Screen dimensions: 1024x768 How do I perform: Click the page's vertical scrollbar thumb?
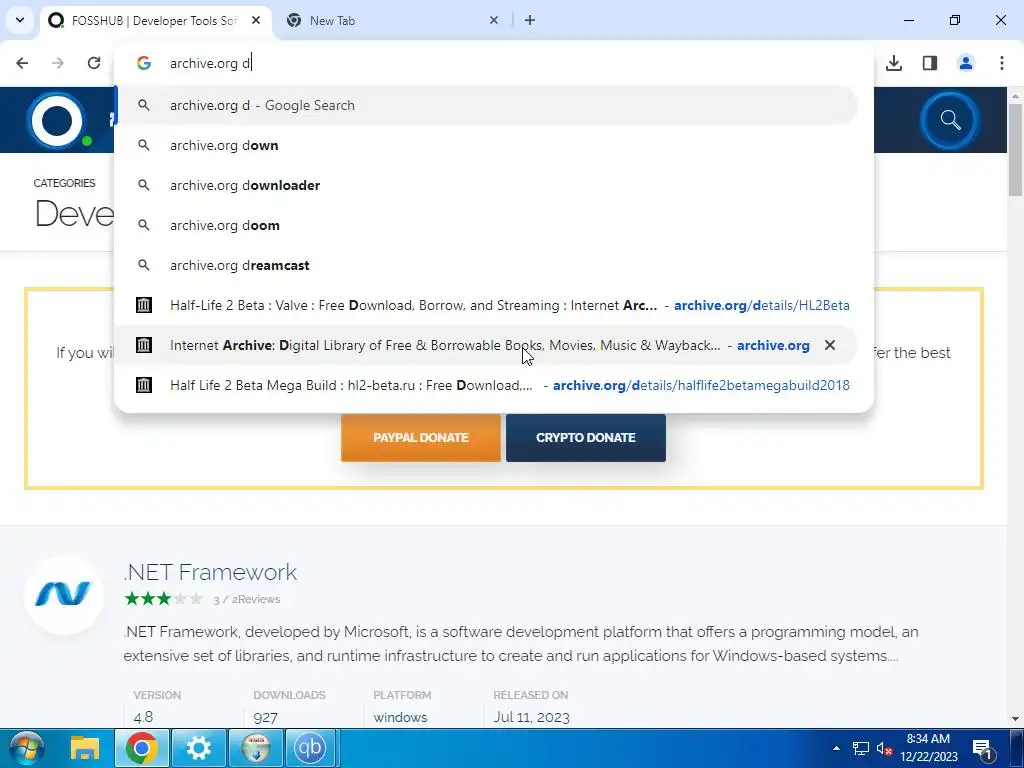pos(1016,149)
